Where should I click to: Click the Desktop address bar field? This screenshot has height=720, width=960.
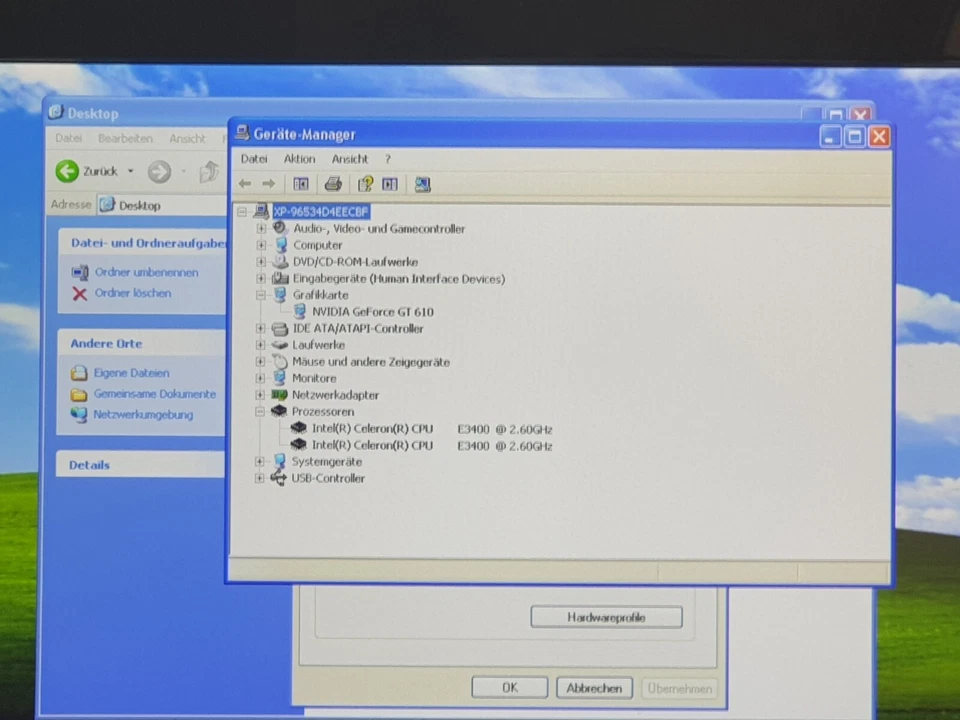(x=162, y=205)
